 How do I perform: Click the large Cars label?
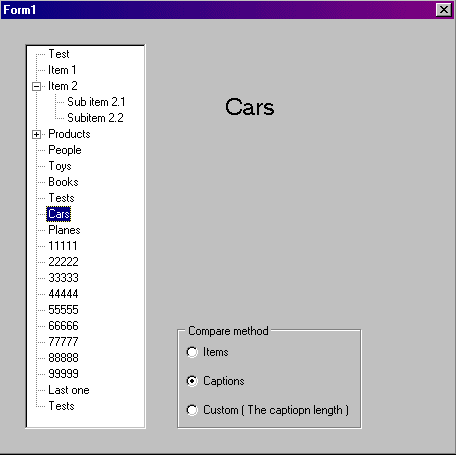250,107
